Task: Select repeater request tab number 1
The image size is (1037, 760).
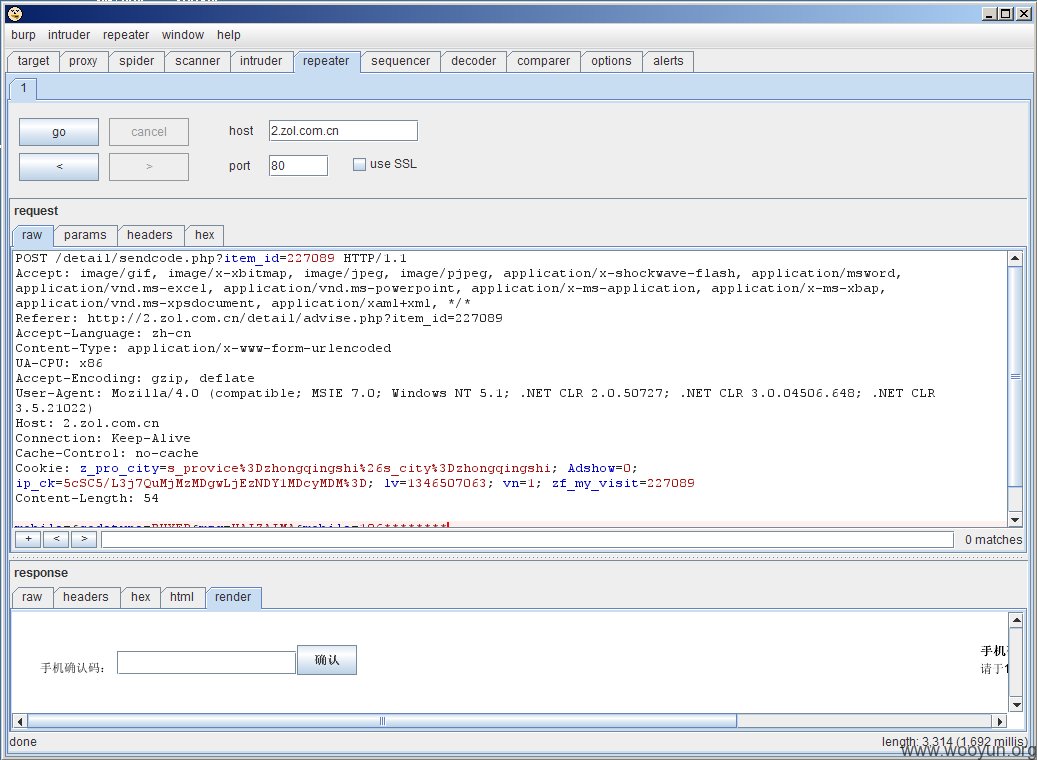Action: click(x=24, y=88)
